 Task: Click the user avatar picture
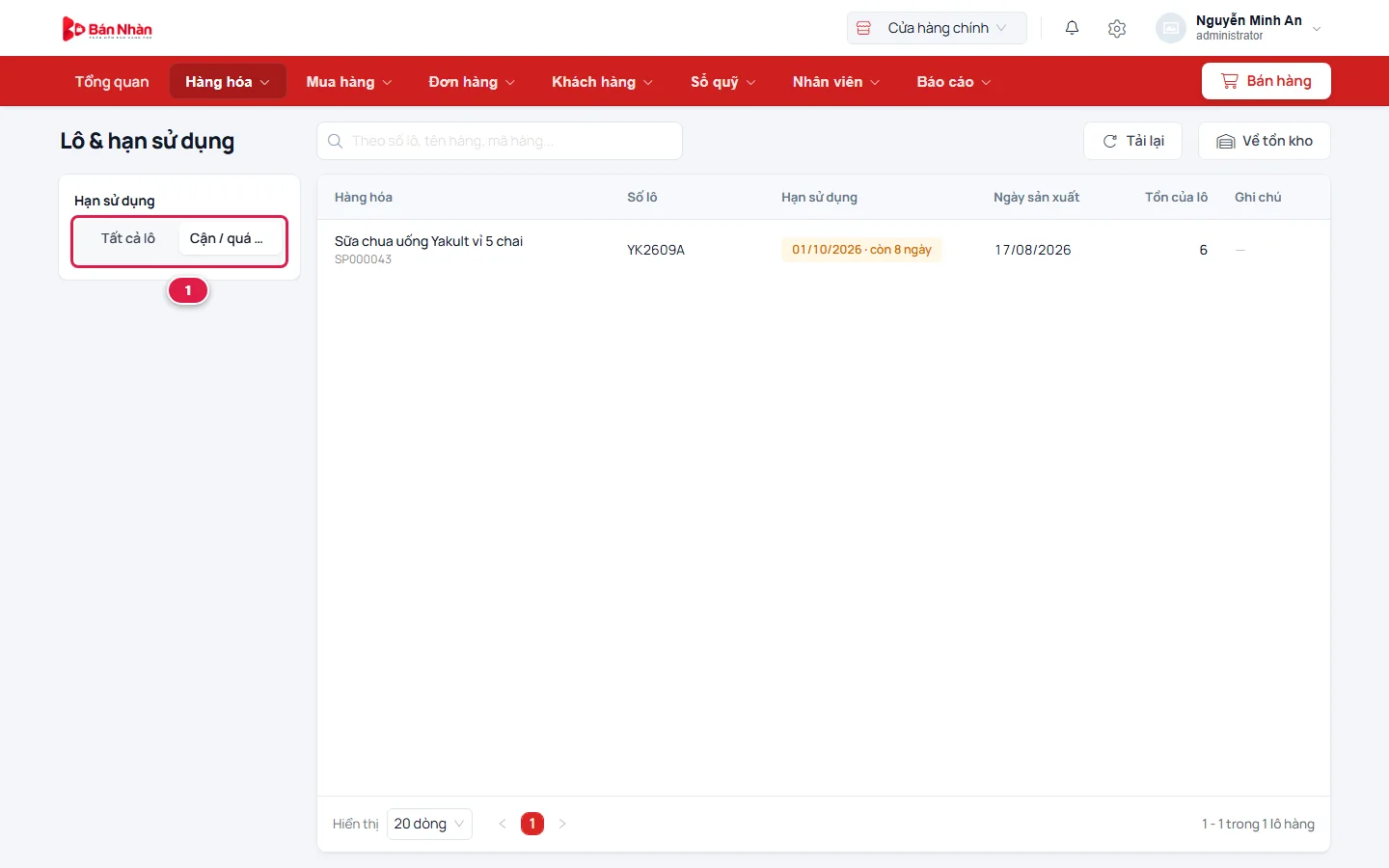point(1170,28)
